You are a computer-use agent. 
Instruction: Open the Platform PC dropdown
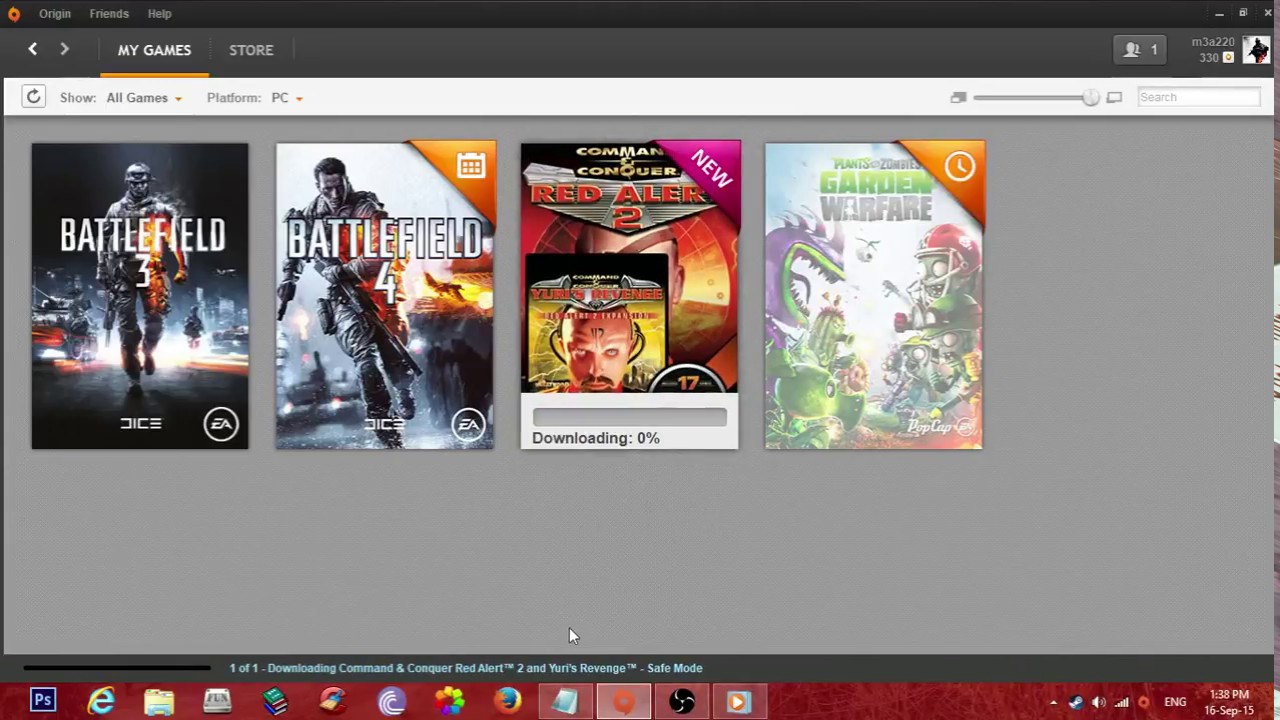pos(287,98)
